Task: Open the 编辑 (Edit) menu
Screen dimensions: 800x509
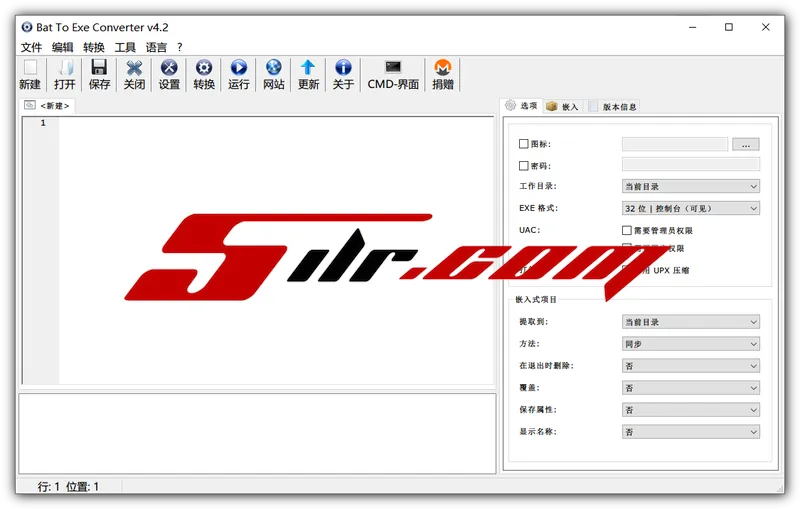Action: click(62, 47)
